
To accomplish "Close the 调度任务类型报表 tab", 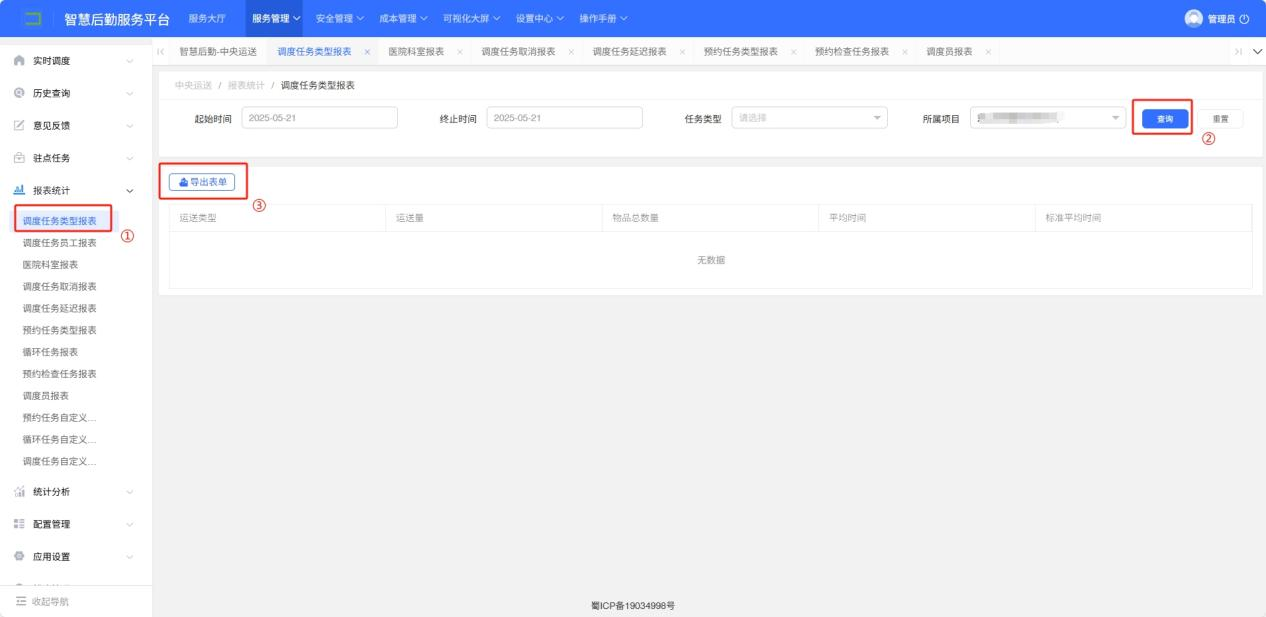I will pyautogui.click(x=367, y=51).
